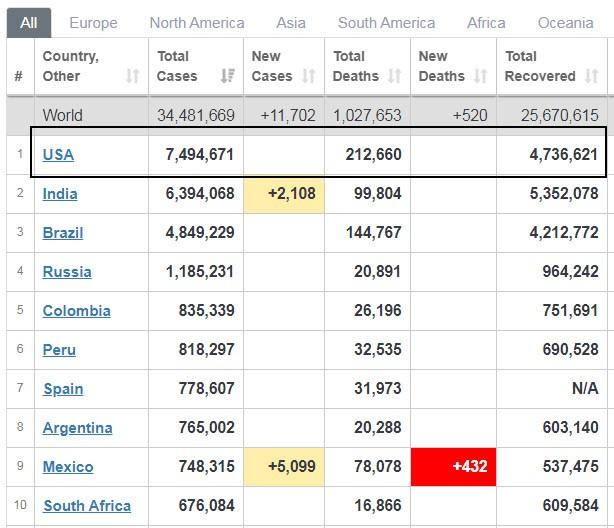614x528 pixels.
Task: Sort by Country column sort arrows
Action: pyautogui.click(x=132, y=76)
